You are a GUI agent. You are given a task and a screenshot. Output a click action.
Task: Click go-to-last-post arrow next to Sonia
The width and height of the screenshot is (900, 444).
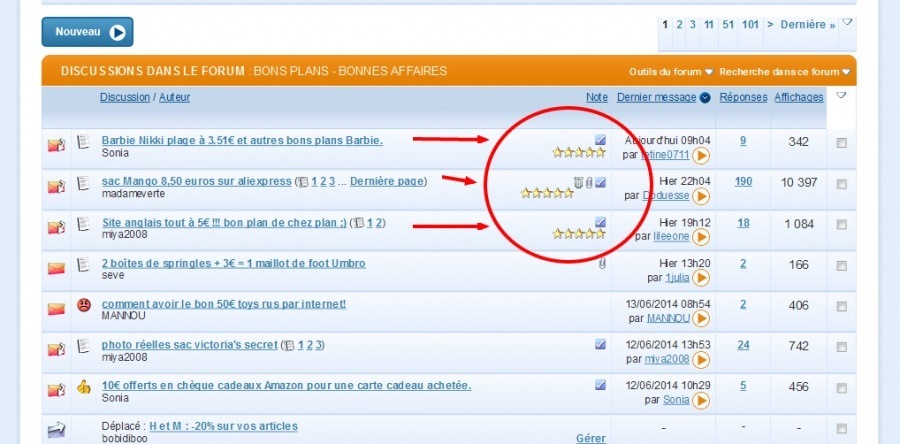coord(701,400)
